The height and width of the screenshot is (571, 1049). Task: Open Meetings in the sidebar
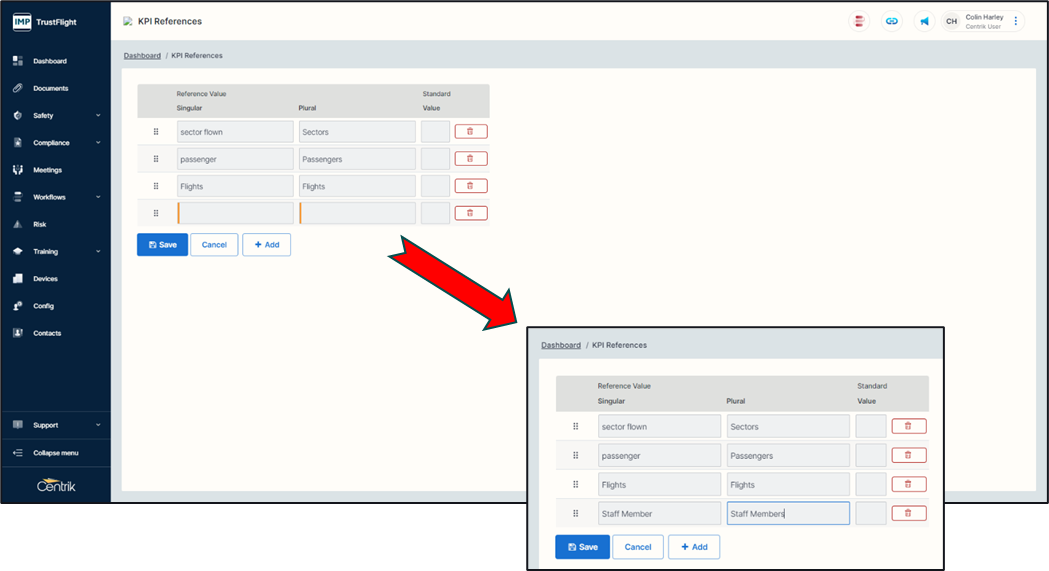click(47, 170)
